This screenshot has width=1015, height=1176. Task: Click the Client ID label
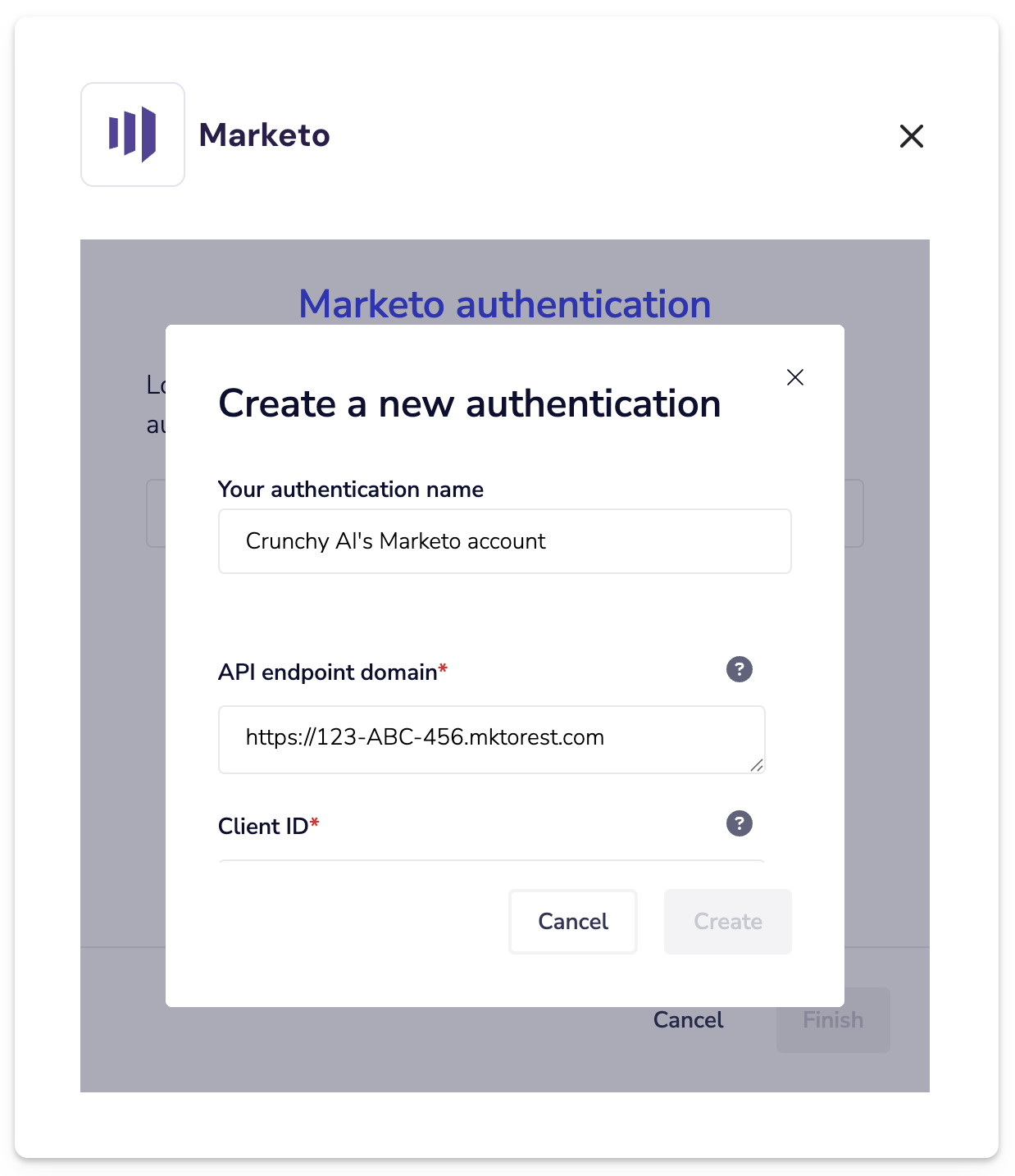pyautogui.click(x=263, y=827)
